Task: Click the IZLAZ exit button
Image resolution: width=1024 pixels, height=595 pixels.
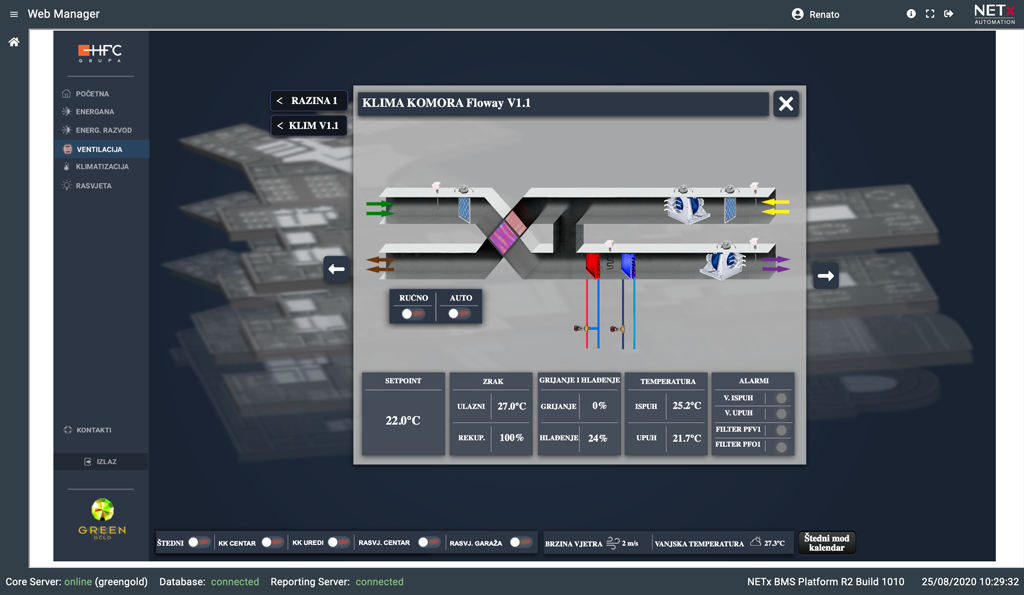Action: (101, 462)
